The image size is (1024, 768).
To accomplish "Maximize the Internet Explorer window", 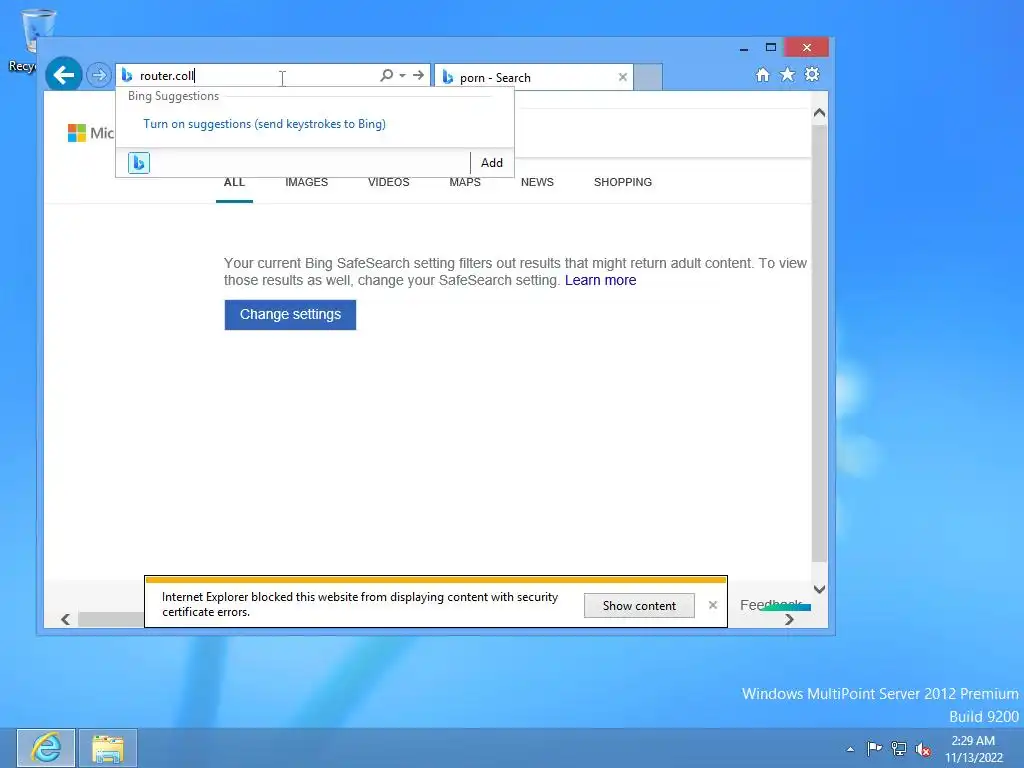I will [771, 48].
